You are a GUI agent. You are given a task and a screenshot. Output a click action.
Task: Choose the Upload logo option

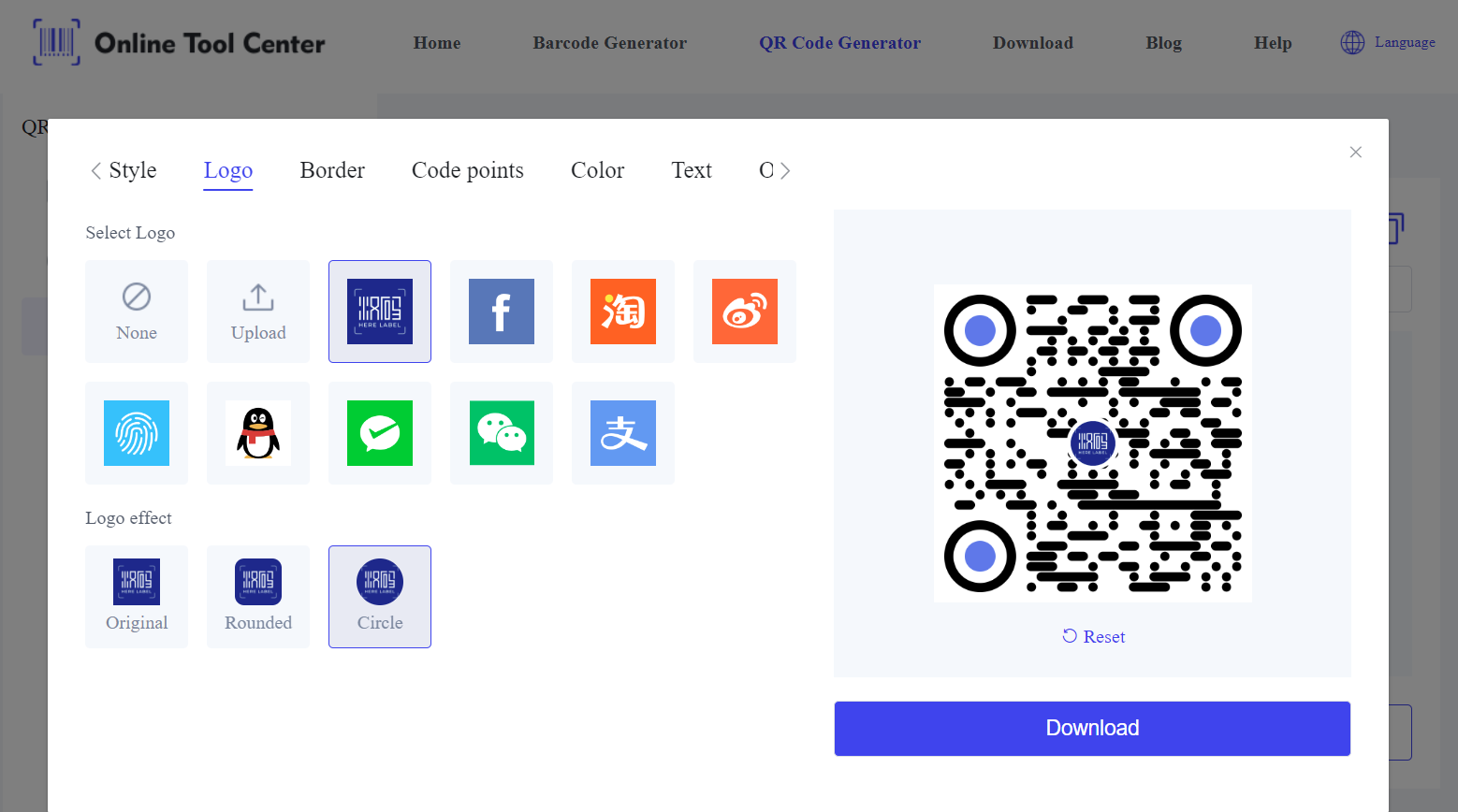tap(258, 312)
